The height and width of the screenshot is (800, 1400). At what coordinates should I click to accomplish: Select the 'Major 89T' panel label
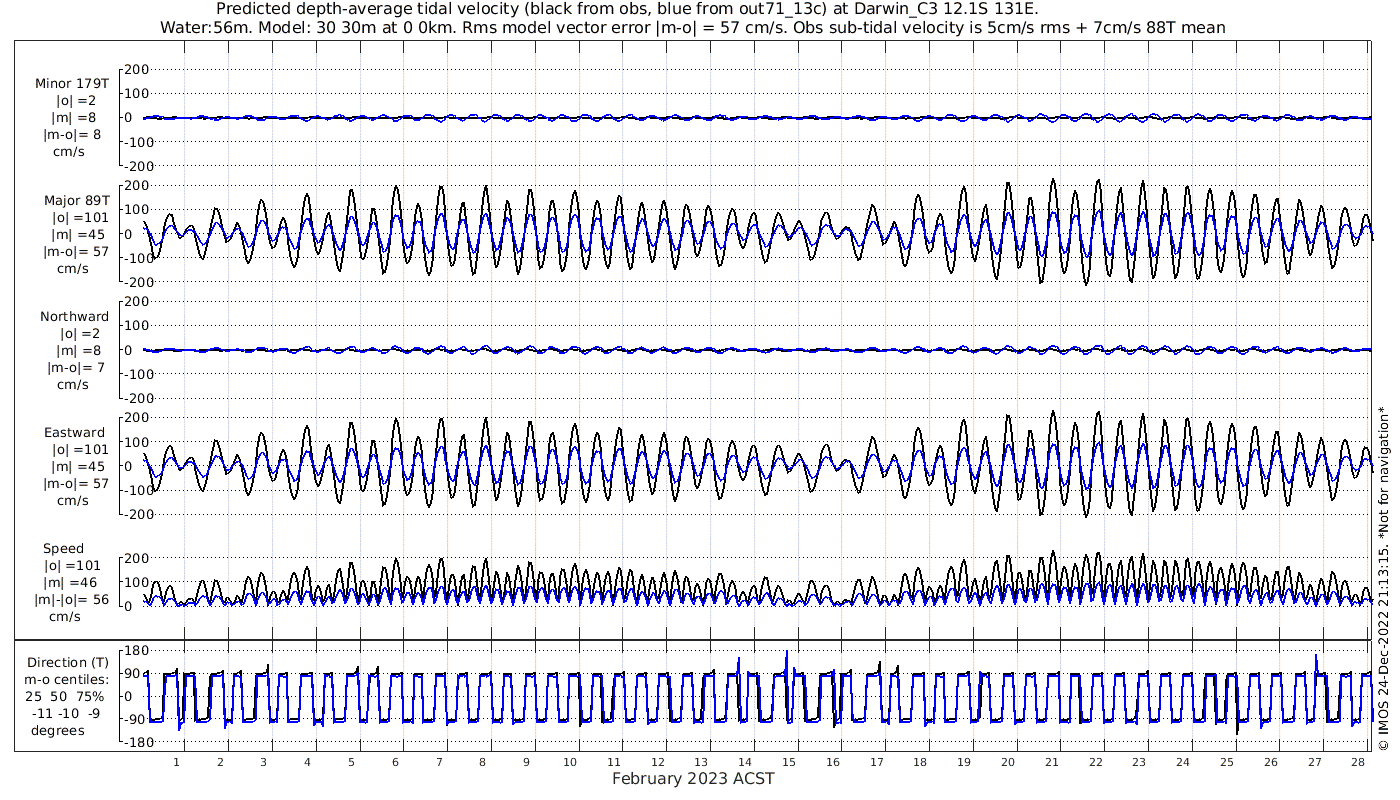click(x=76, y=201)
